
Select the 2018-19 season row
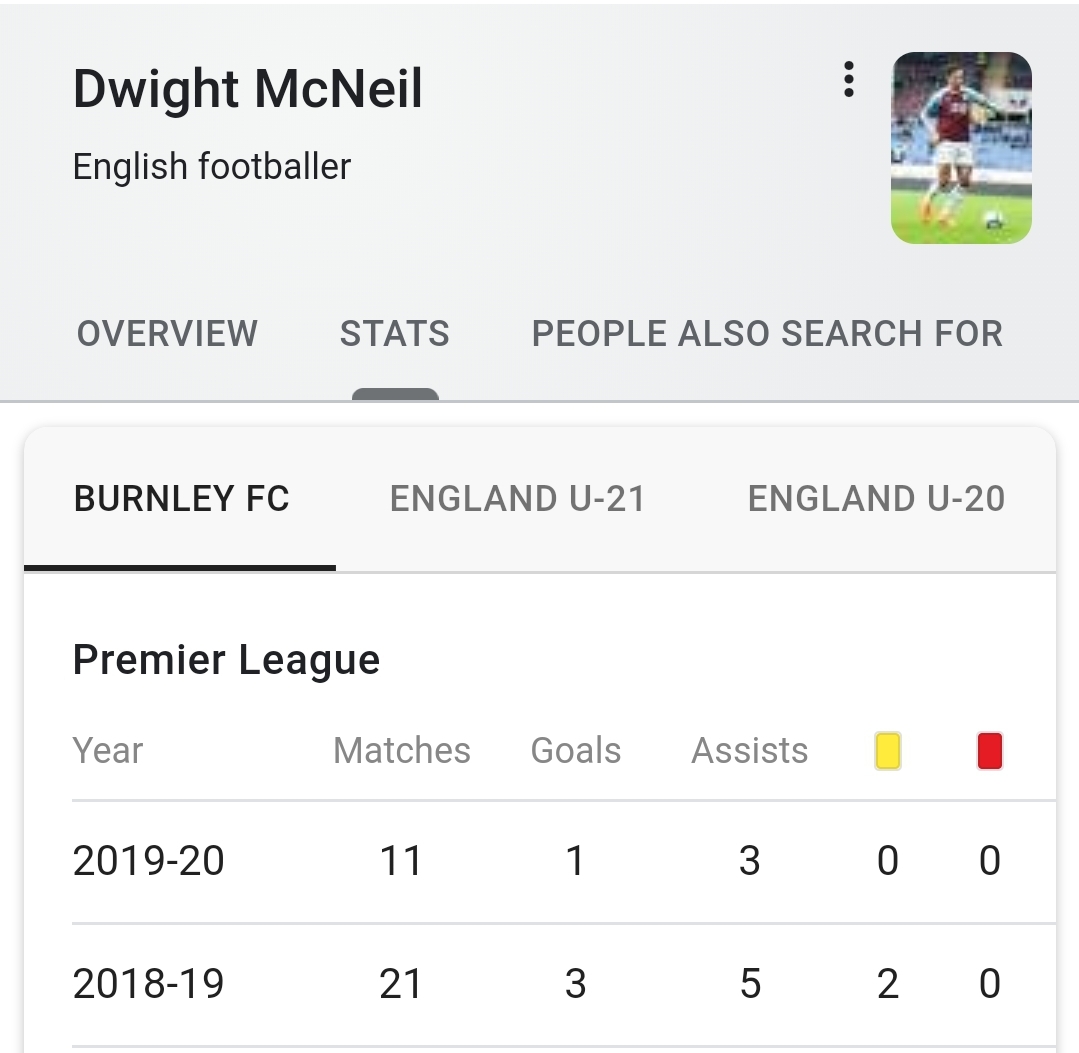click(x=149, y=984)
